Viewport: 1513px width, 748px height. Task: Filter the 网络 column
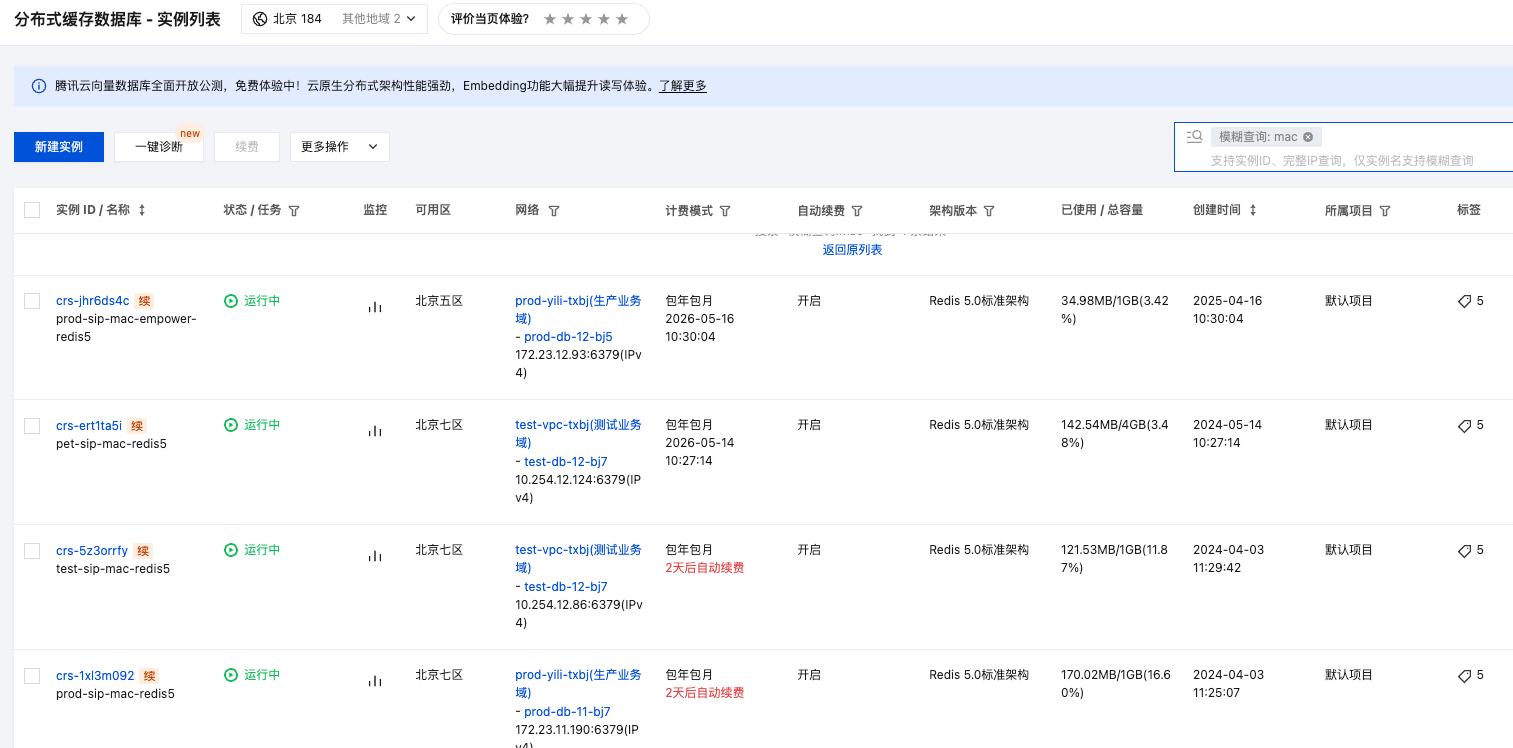[554, 211]
